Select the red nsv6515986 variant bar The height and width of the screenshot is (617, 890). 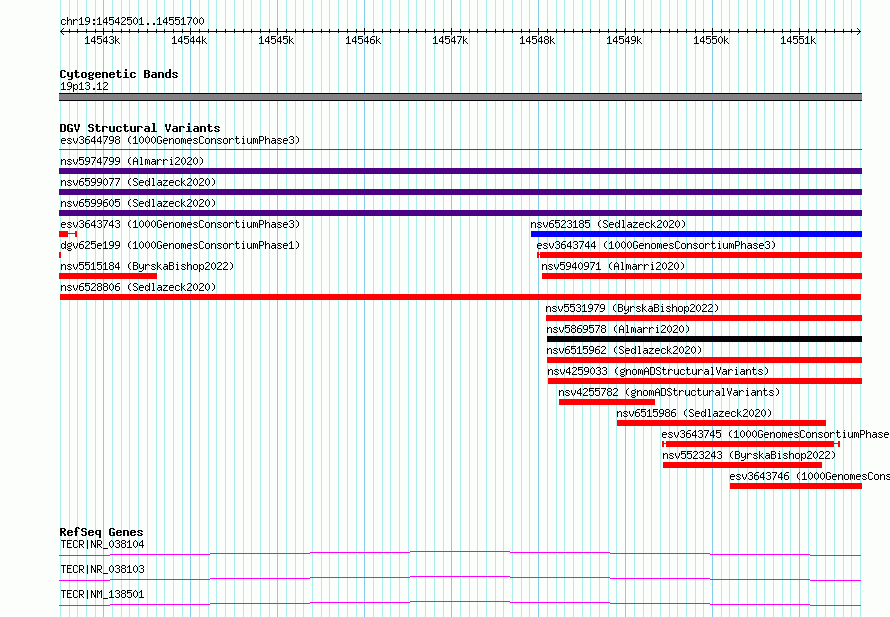(721, 423)
